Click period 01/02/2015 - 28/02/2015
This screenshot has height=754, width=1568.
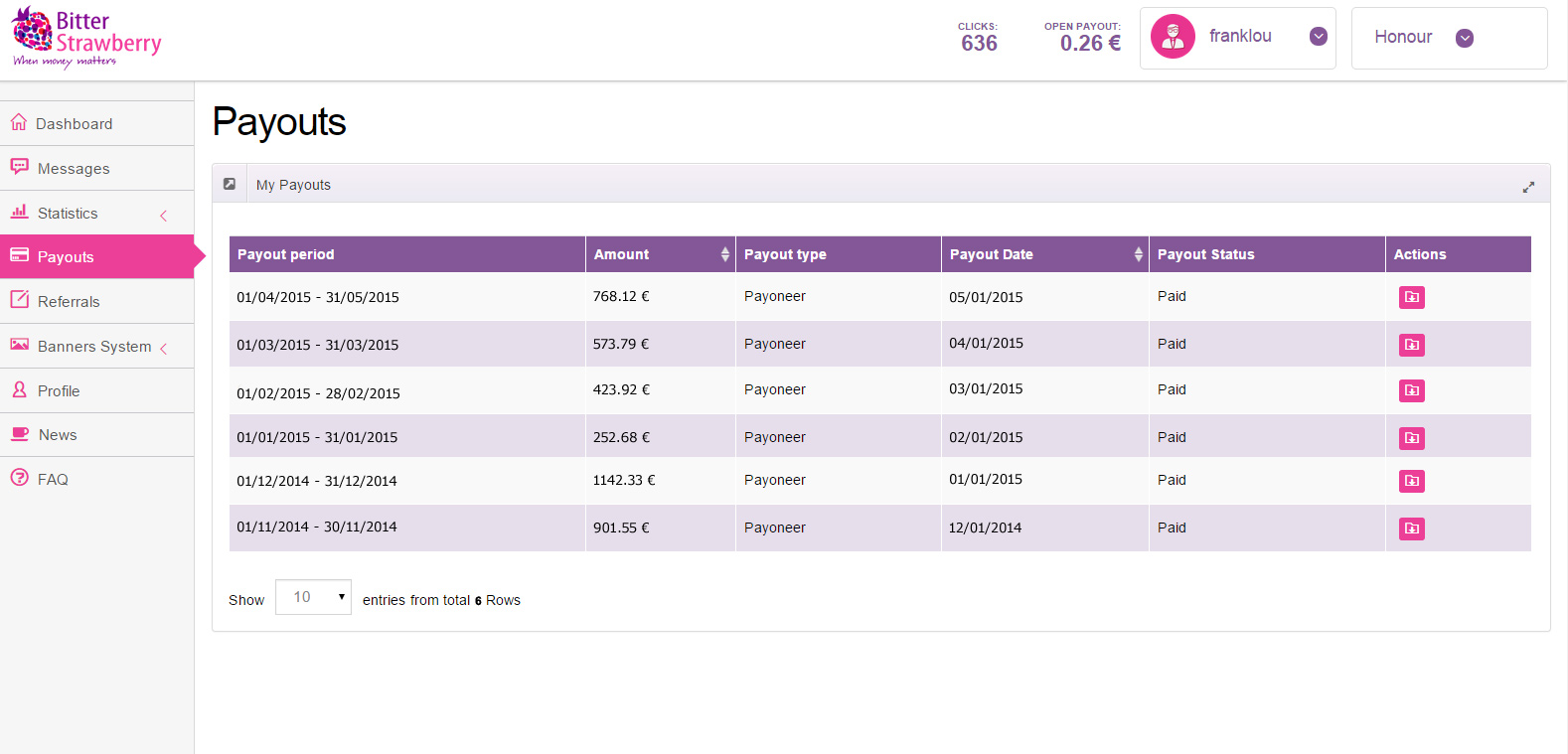pyautogui.click(x=318, y=393)
